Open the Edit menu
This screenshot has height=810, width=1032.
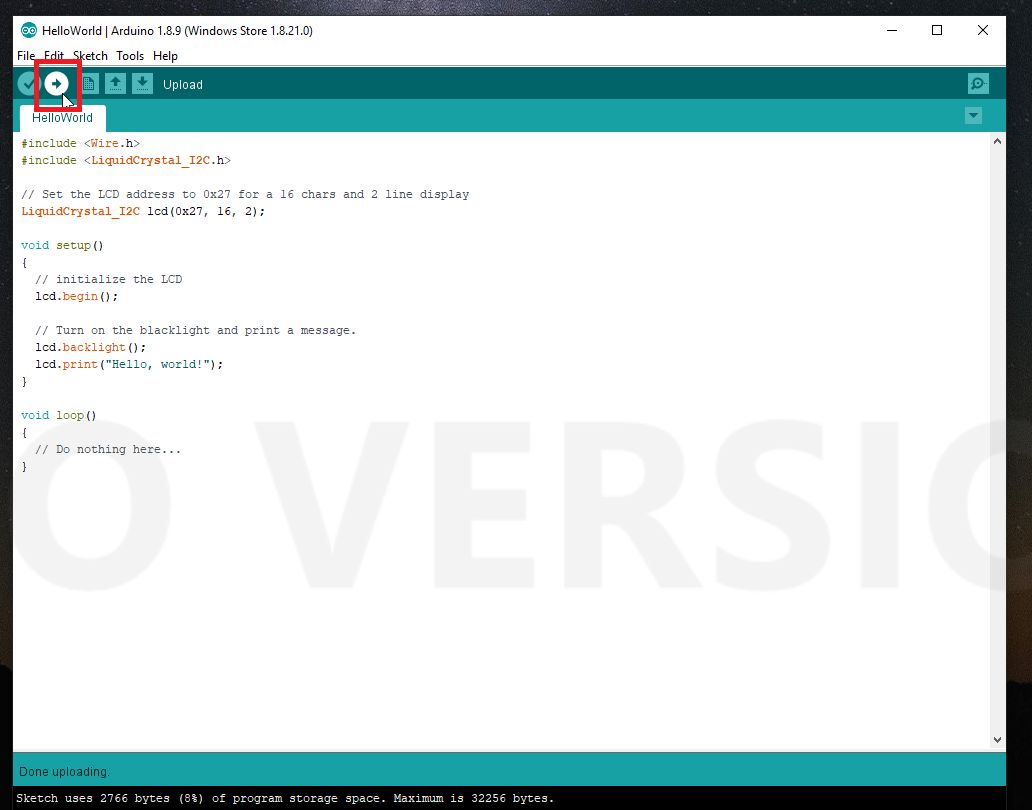(x=54, y=56)
